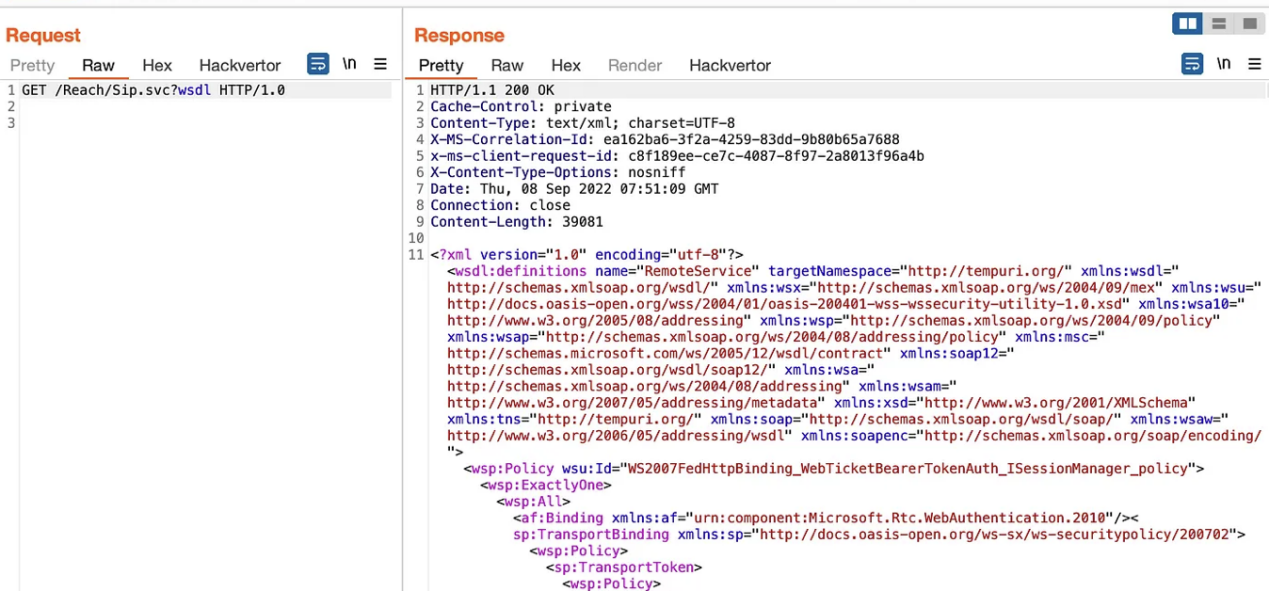Click the Content-Length header line in response
1269x591 pixels.
coord(516,222)
